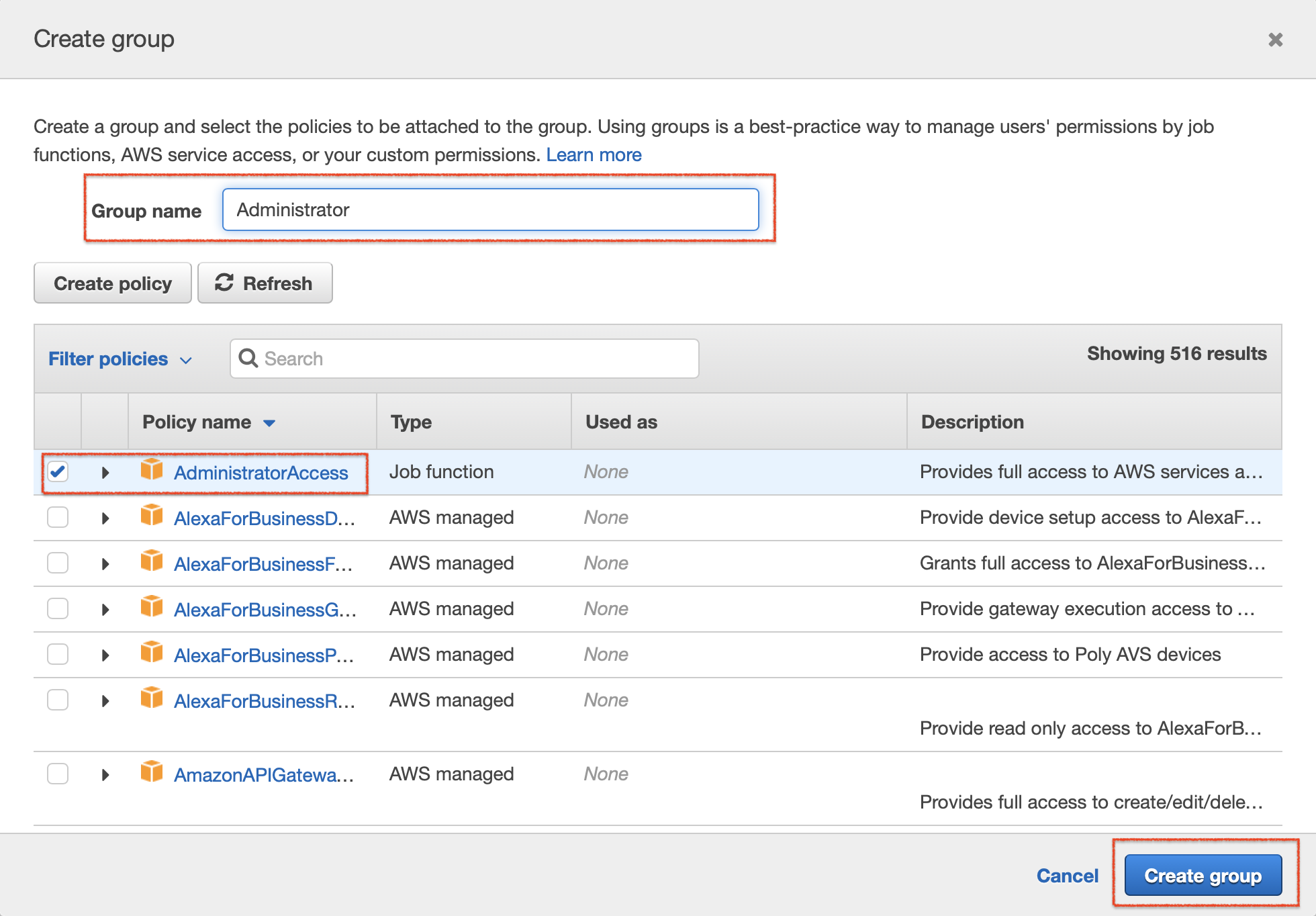The height and width of the screenshot is (916, 1316).
Task: Open the AlexaForBusinessF... policy link
Action: click(x=263, y=564)
